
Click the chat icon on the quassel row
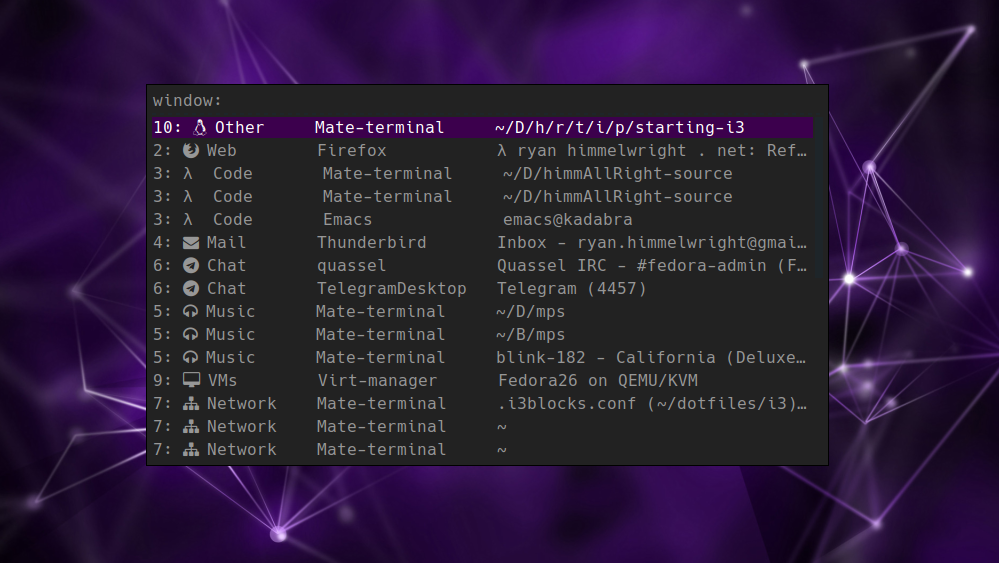(x=191, y=266)
